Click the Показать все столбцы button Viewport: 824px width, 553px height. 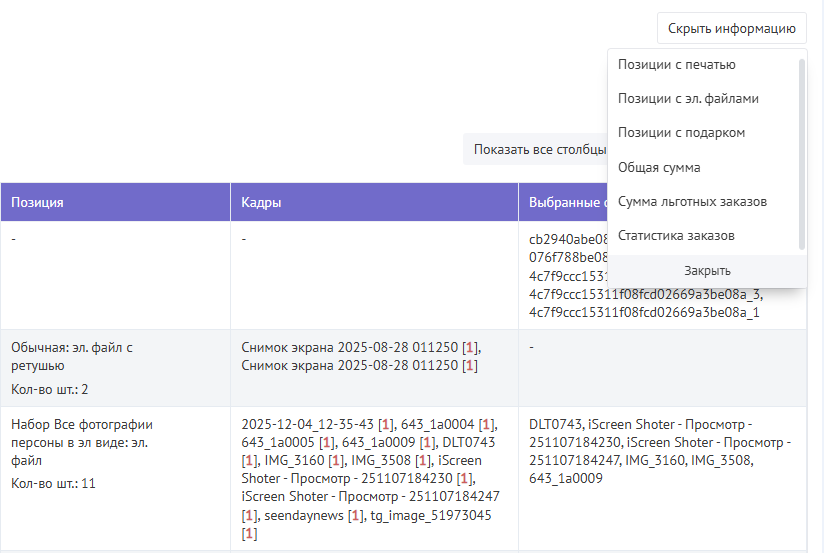coord(540,150)
